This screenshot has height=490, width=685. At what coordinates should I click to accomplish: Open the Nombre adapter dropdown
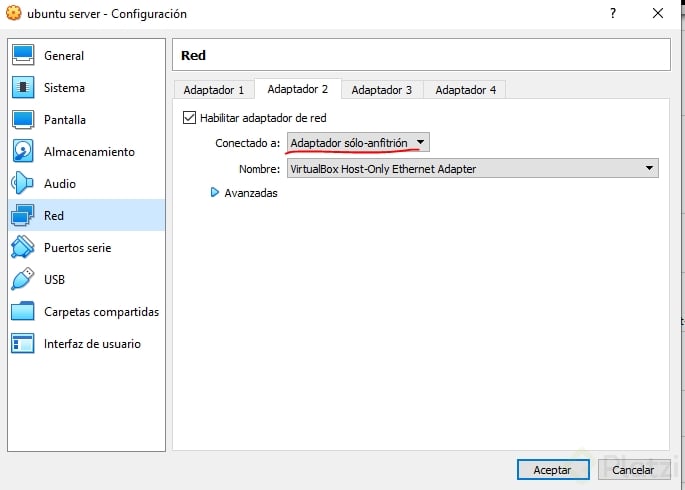point(472,169)
